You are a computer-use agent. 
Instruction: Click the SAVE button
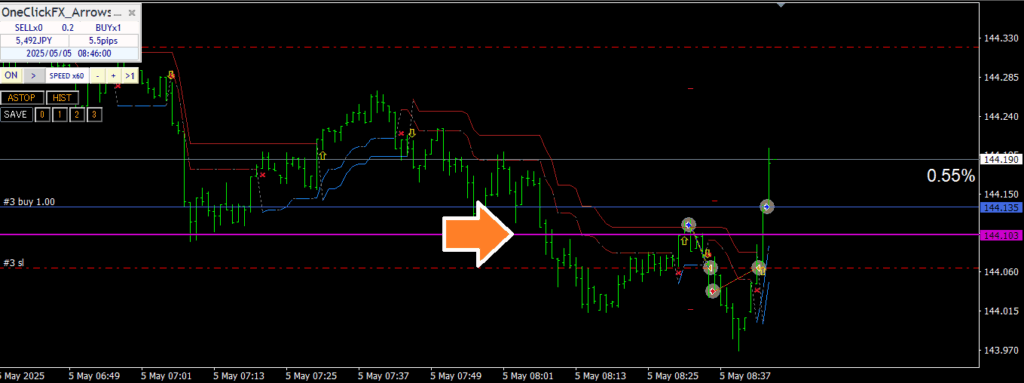click(16, 114)
